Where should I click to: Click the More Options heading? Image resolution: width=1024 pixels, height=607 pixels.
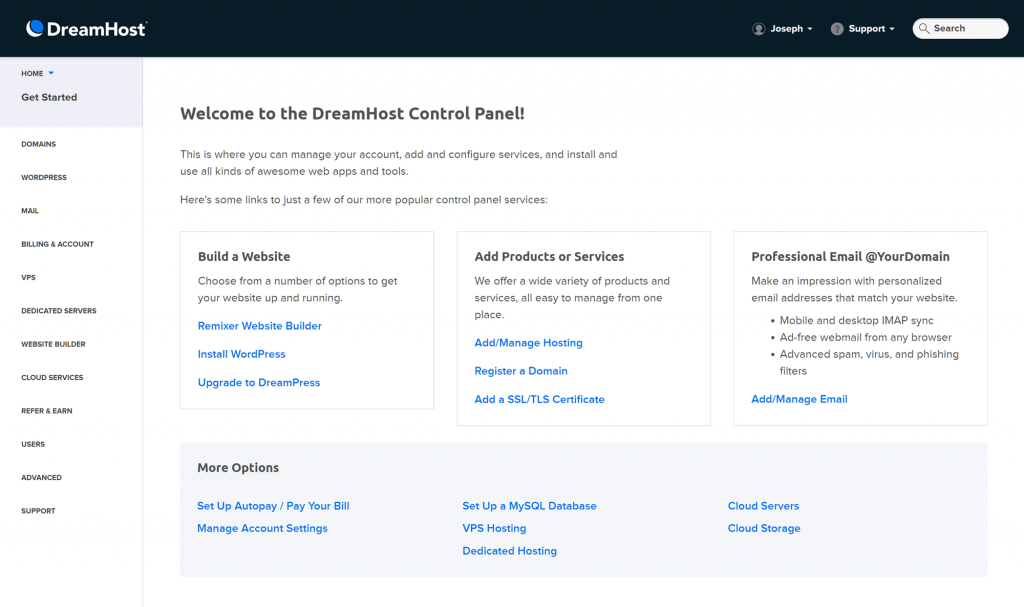pyautogui.click(x=238, y=468)
